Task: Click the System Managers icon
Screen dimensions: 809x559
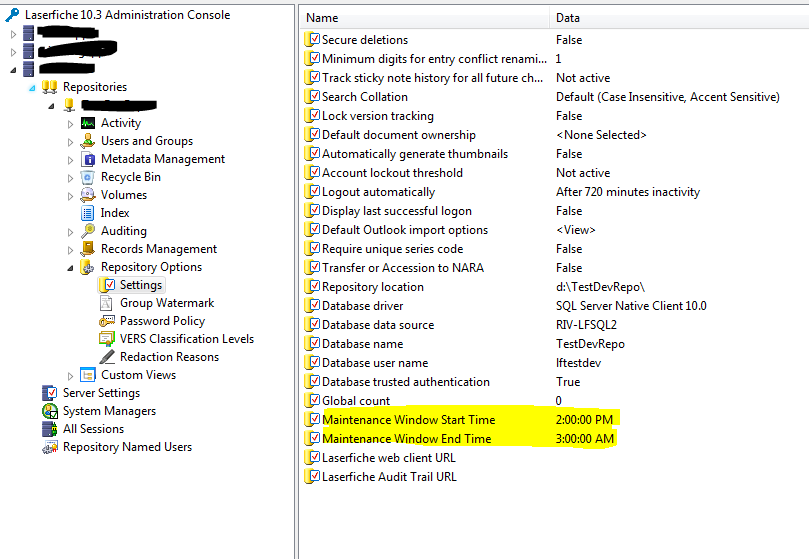Action: pyautogui.click(x=50, y=411)
